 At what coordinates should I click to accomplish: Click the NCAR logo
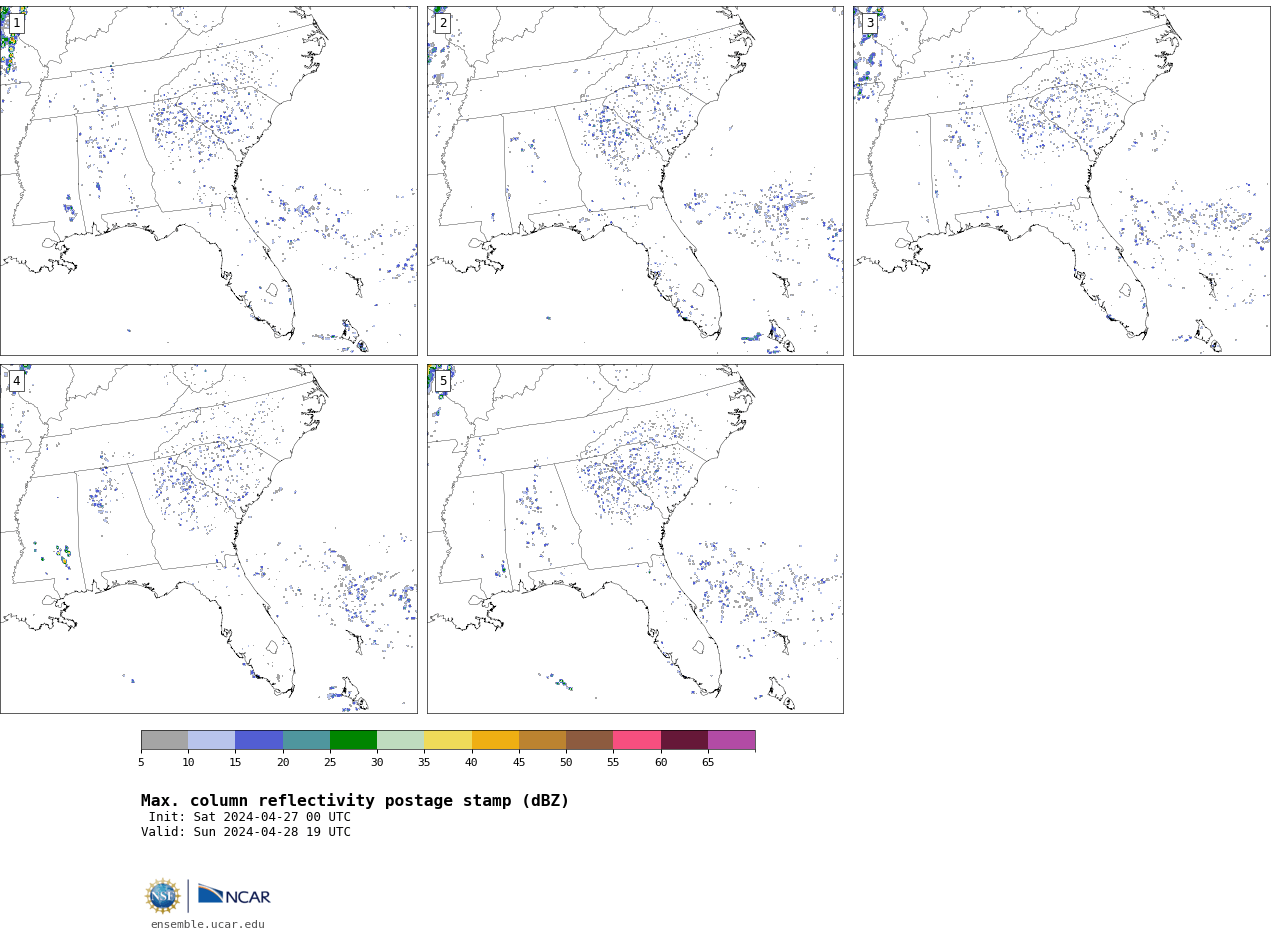[234, 895]
